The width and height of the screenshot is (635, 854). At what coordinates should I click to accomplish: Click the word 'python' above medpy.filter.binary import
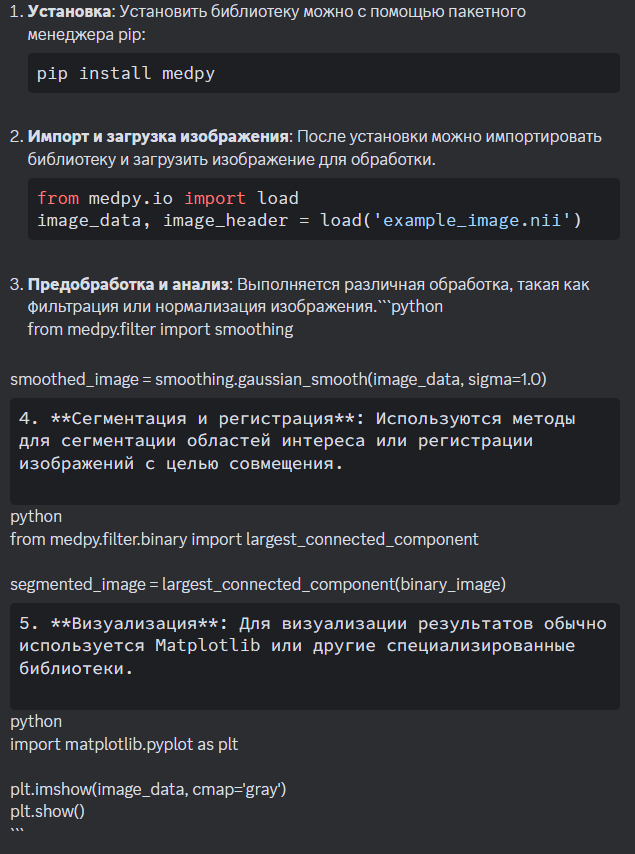36,516
